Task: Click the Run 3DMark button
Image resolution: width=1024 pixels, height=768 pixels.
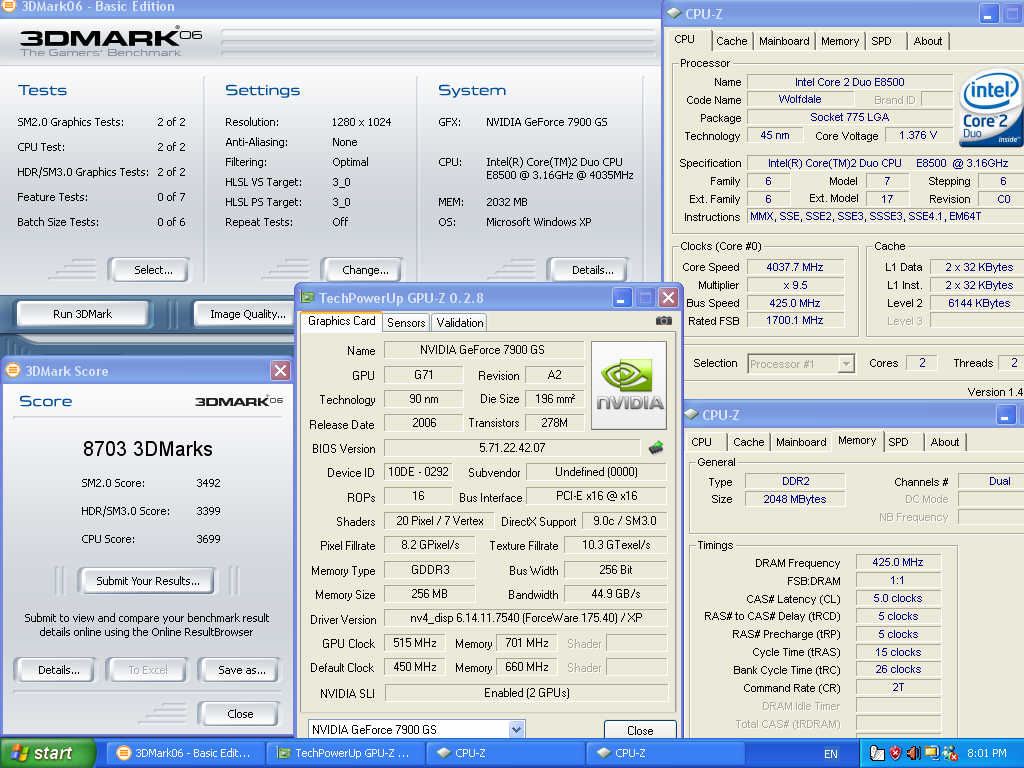Action: tap(82, 314)
